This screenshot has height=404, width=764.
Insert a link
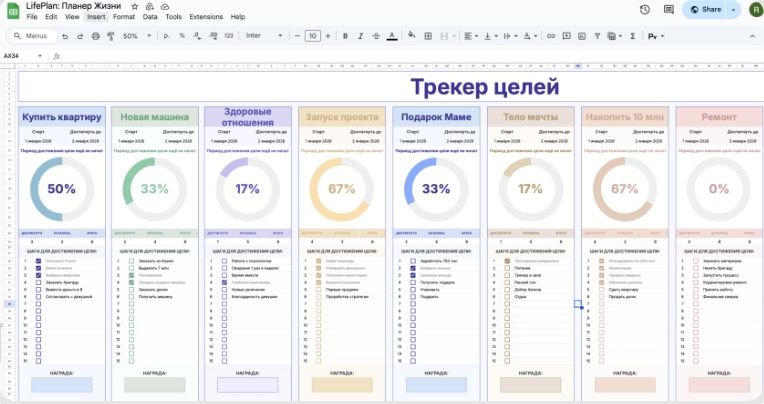point(551,36)
